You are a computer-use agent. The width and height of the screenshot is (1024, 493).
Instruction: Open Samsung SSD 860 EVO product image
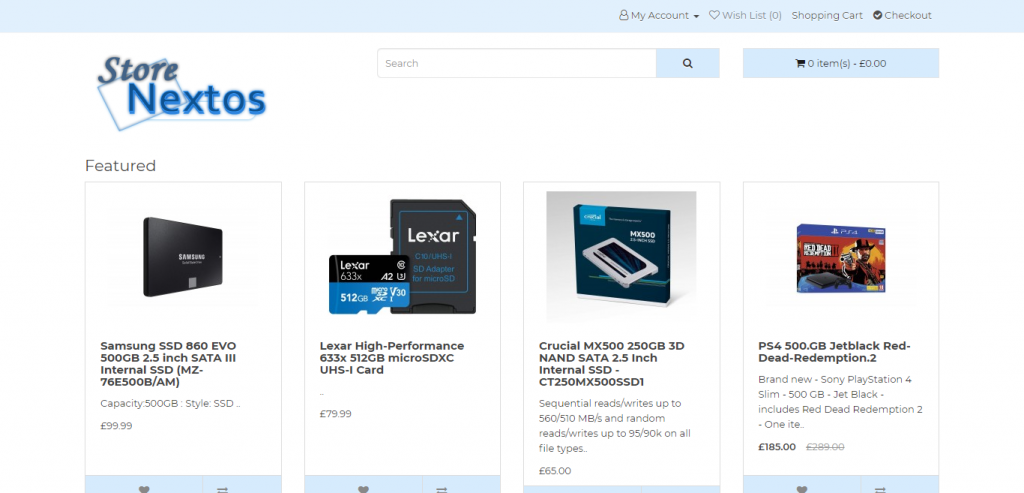(x=183, y=257)
